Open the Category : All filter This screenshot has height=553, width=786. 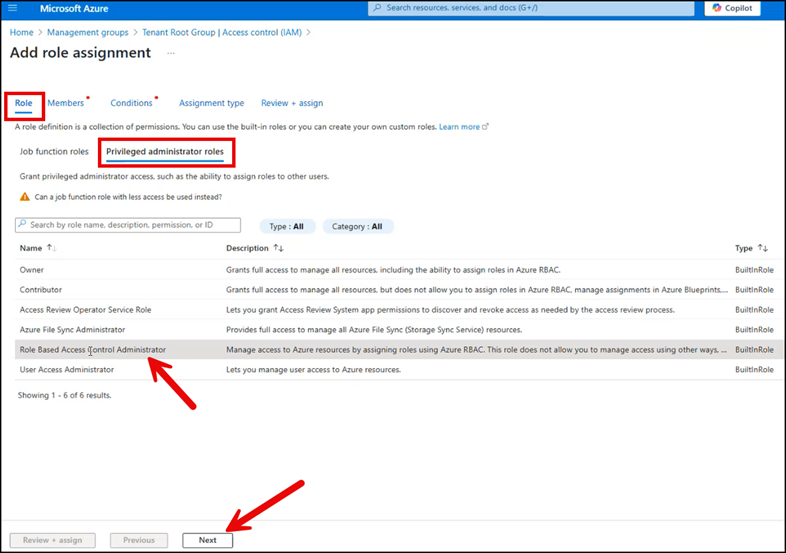pos(357,227)
